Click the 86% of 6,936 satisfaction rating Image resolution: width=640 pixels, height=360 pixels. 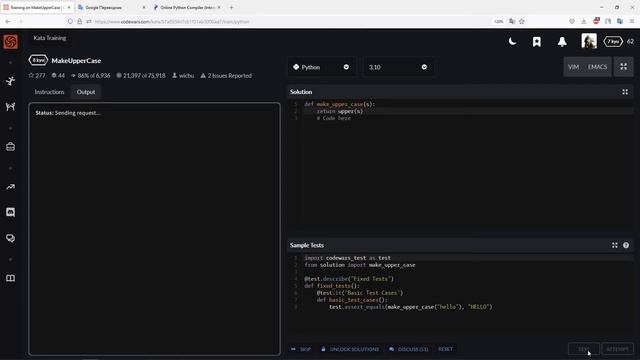90,76
